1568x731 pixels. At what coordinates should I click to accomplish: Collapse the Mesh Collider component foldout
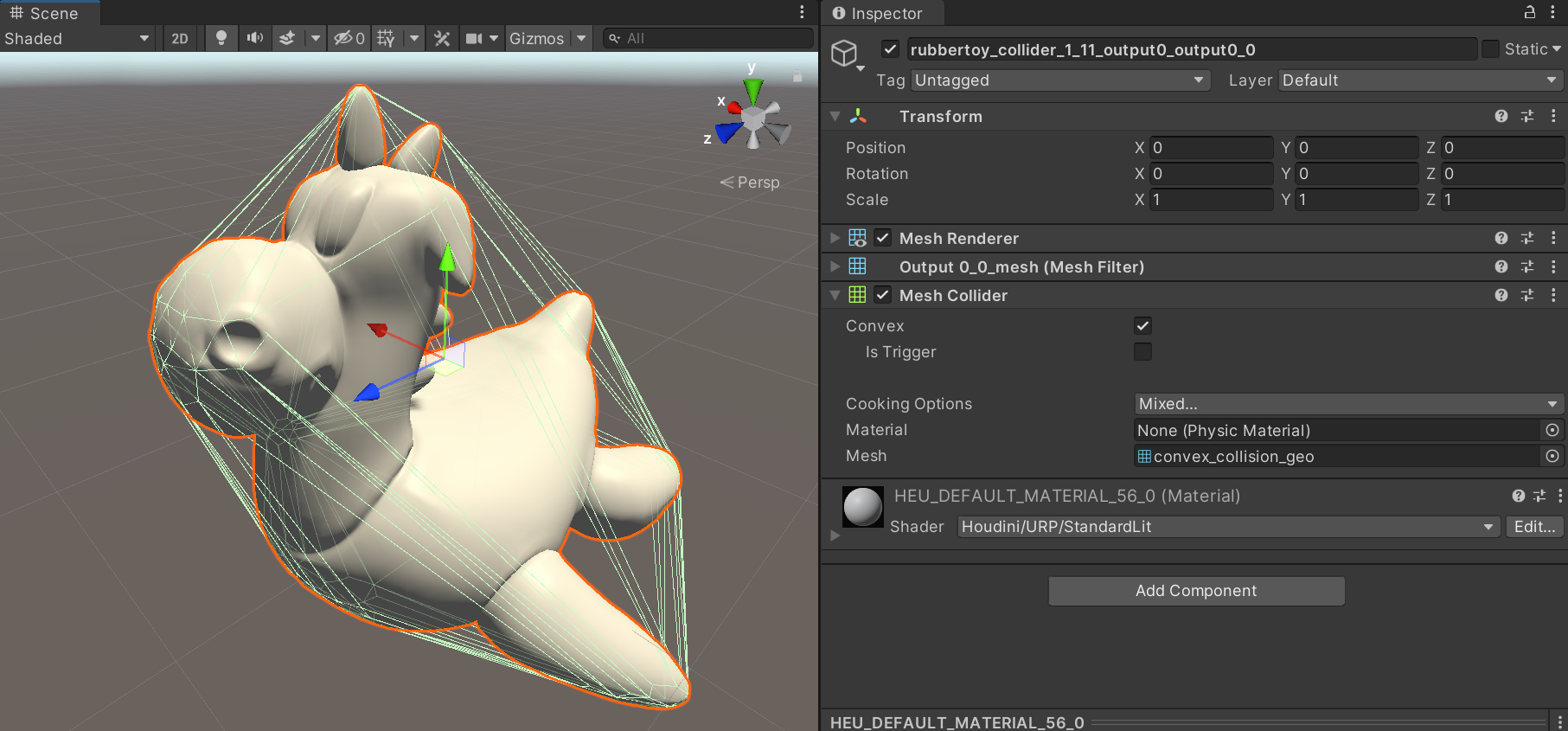(835, 295)
